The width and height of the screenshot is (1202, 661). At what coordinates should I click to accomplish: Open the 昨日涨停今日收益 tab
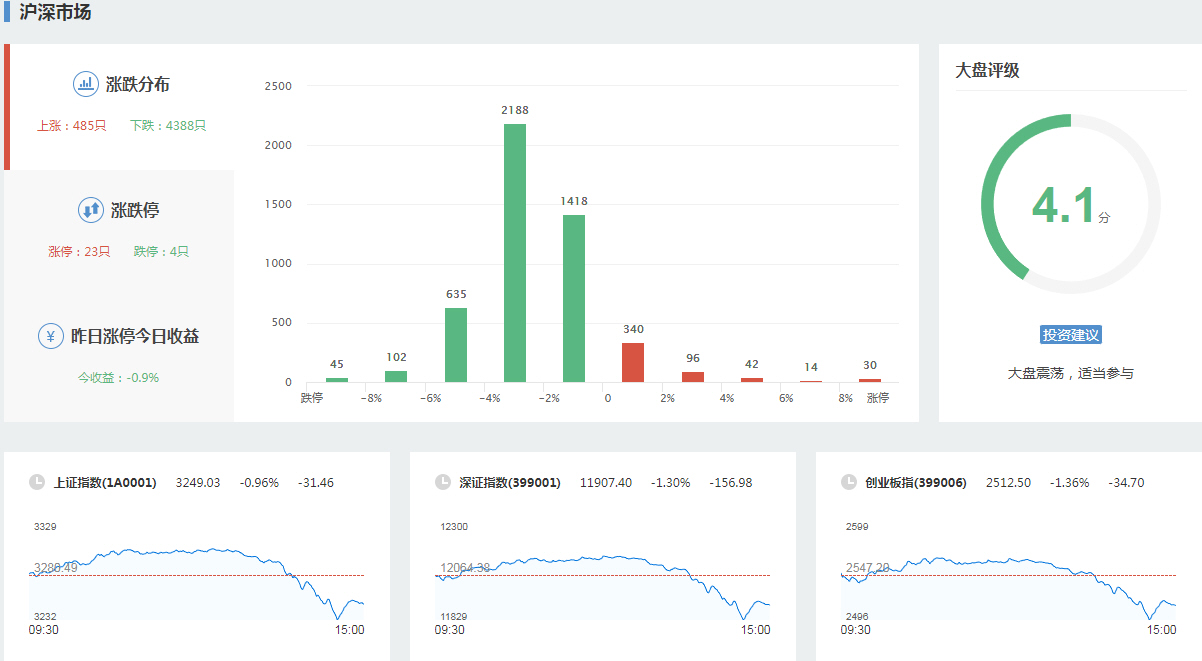pyautogui.click(x=121, y=356)
